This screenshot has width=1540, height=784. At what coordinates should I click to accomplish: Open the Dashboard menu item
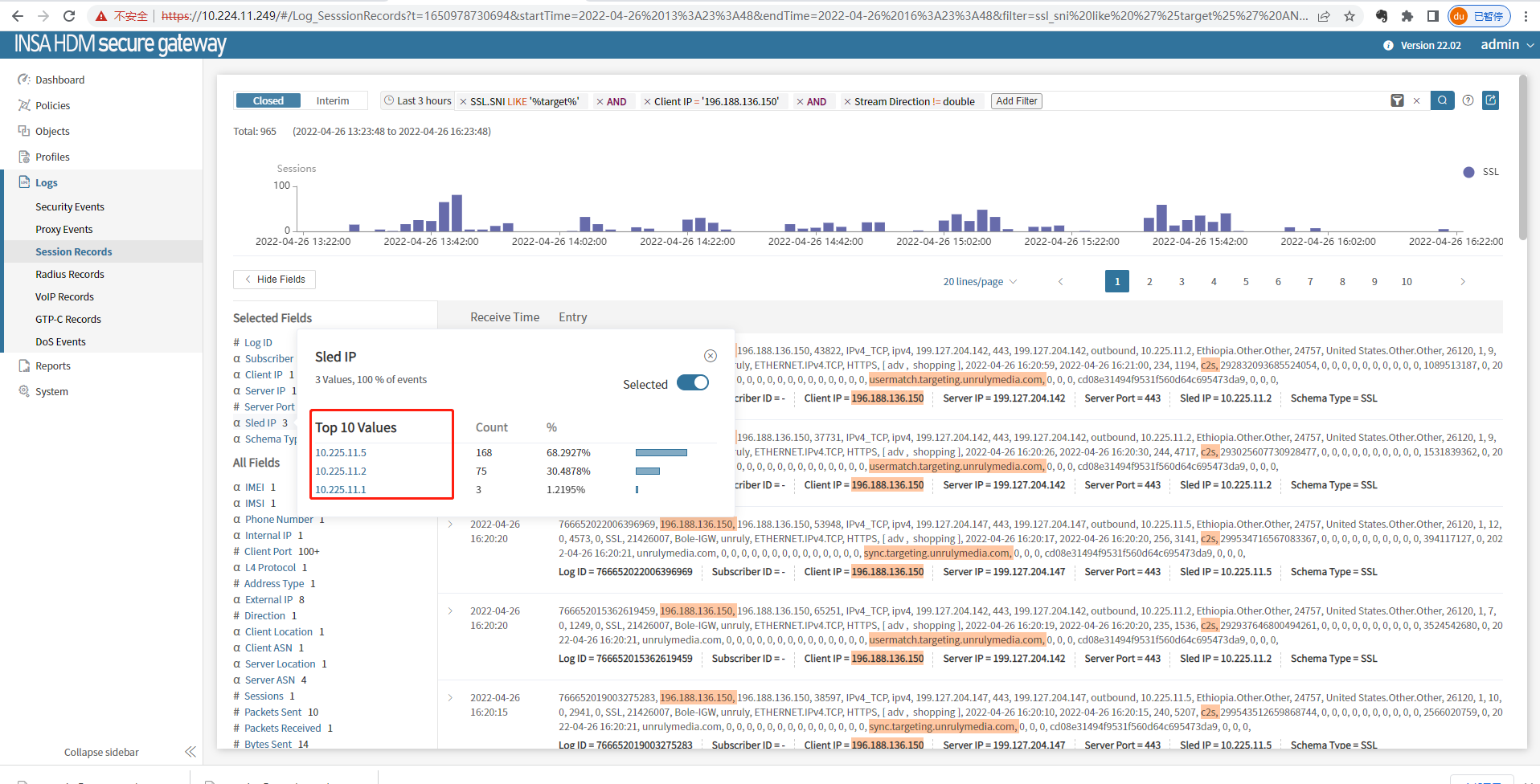[x=59, y=80]
